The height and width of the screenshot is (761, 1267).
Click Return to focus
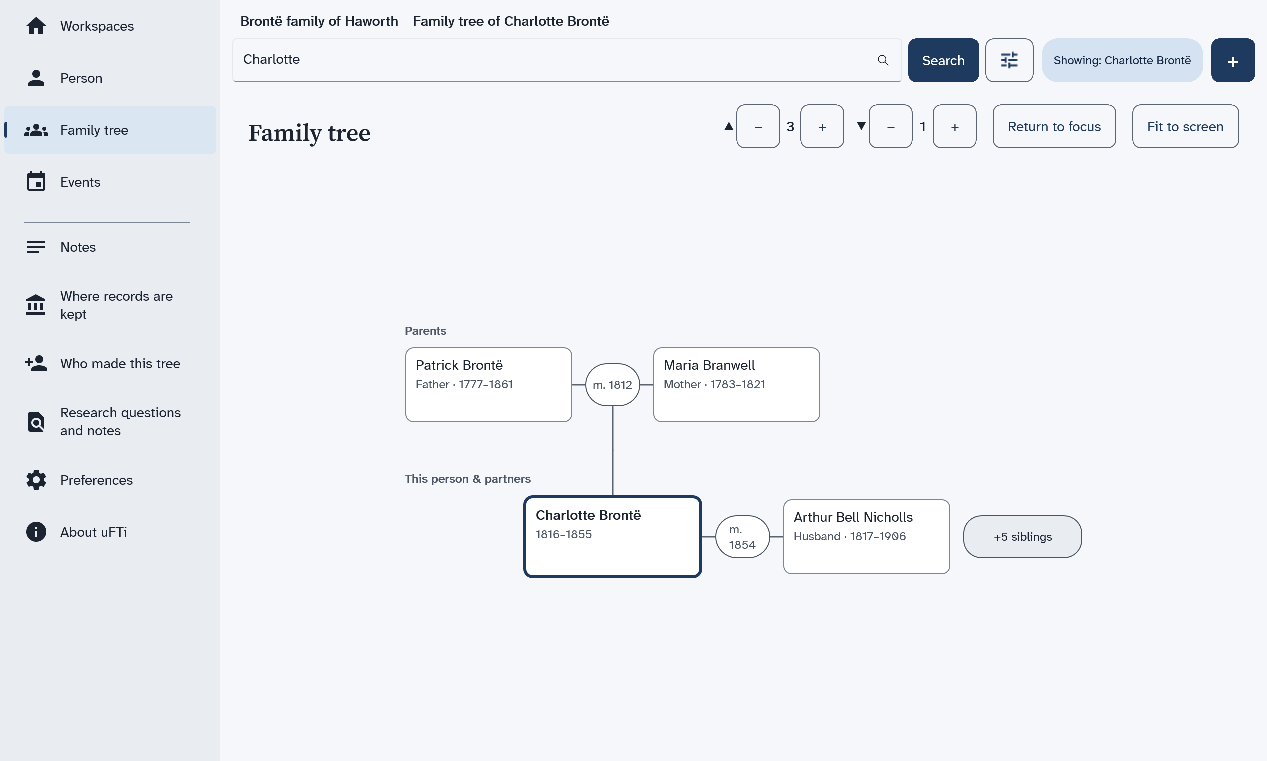(x=1054, y=126)
